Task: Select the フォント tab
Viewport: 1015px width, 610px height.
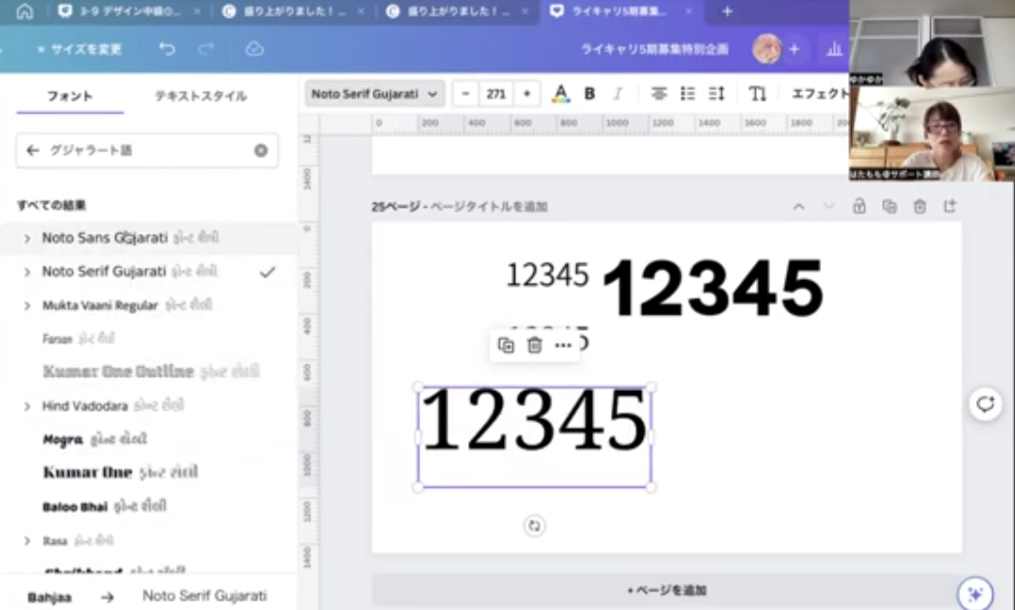Action: tap(70, 96)
